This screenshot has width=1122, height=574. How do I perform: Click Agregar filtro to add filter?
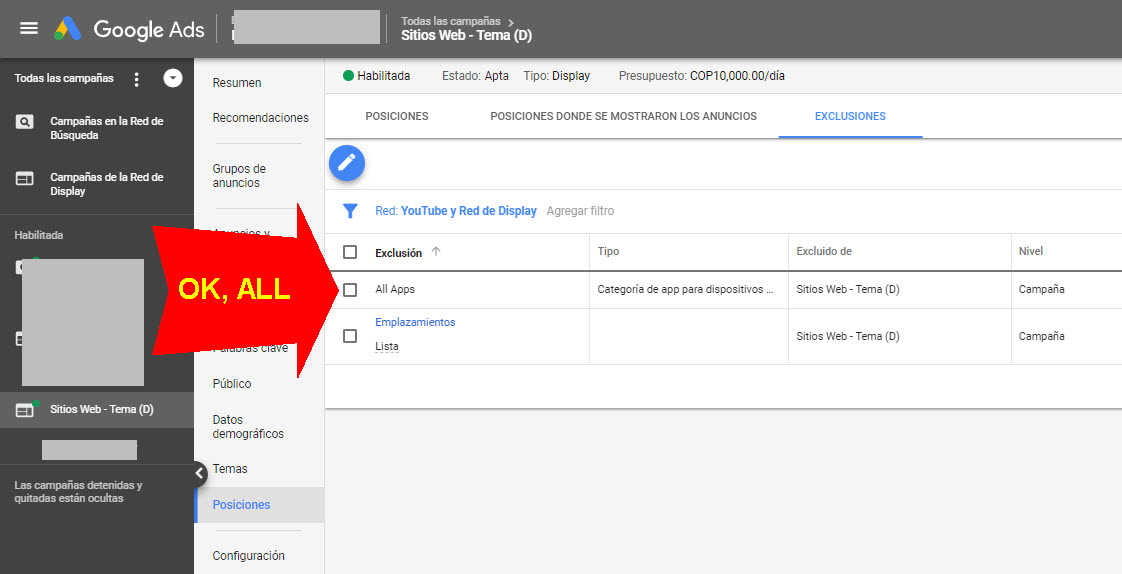(x=580, y=211)
